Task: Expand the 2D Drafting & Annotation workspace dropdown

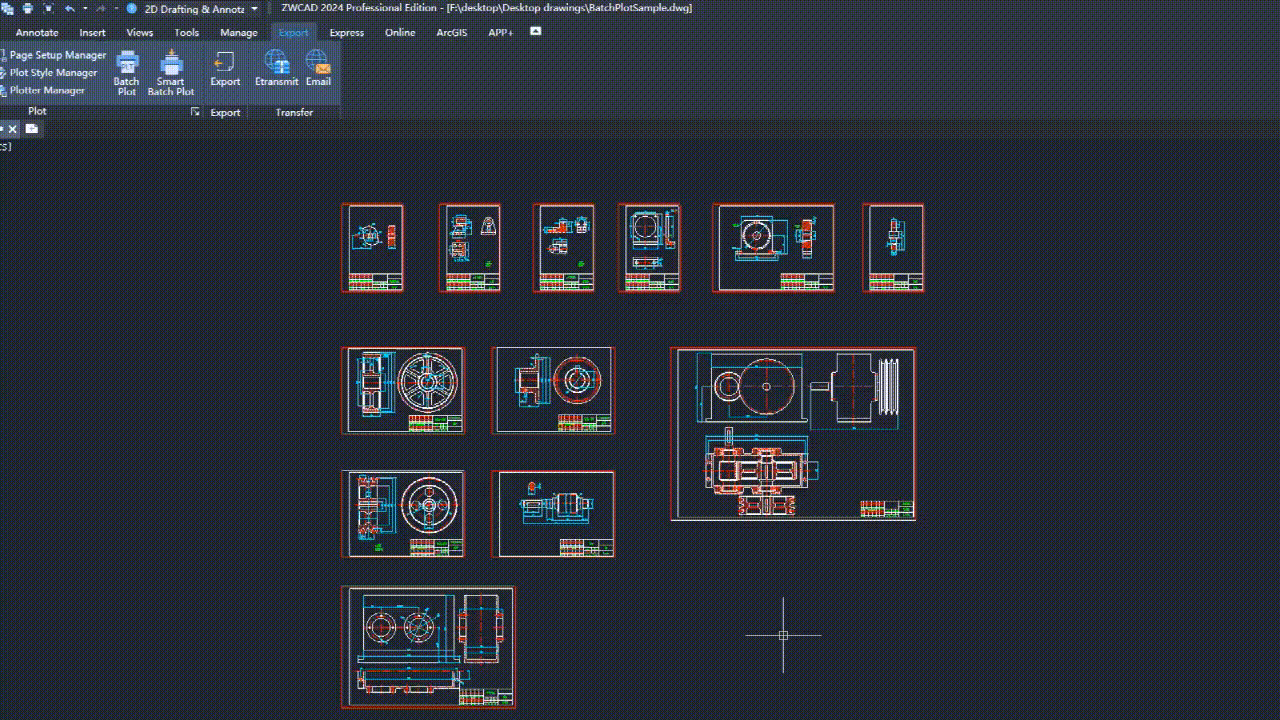Action: pyautogui.click(x=254, y=9)
